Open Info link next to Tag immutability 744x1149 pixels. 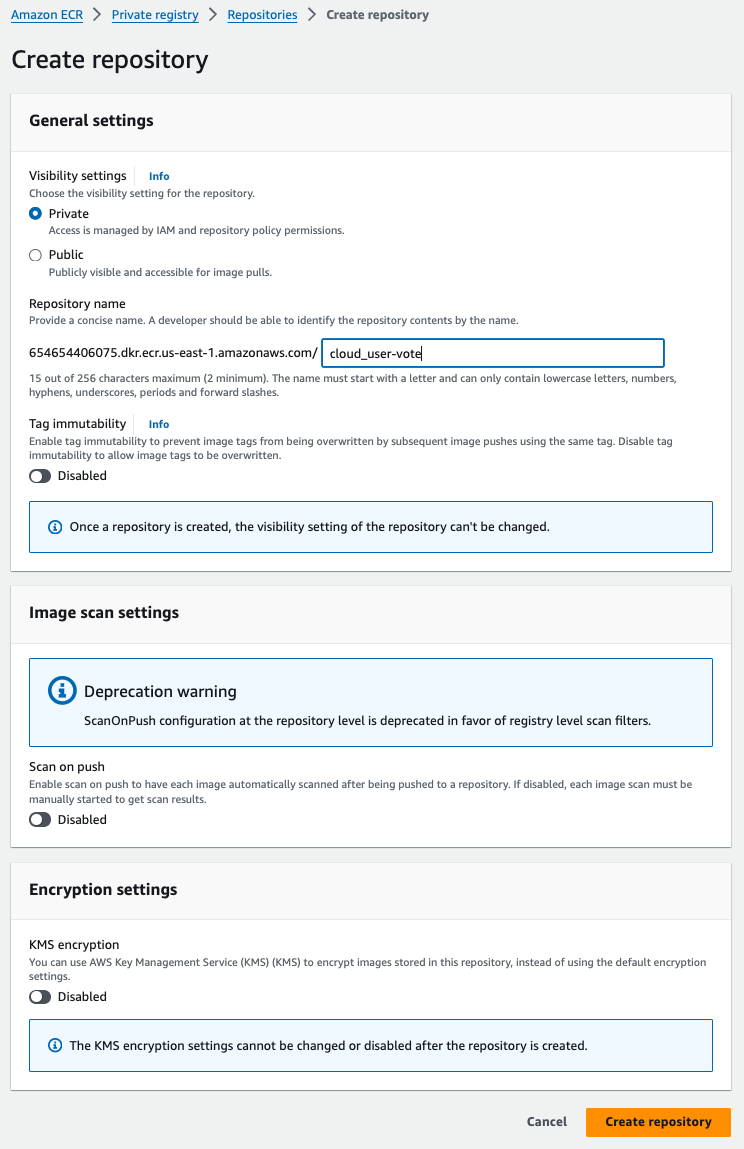coord(159,424)
